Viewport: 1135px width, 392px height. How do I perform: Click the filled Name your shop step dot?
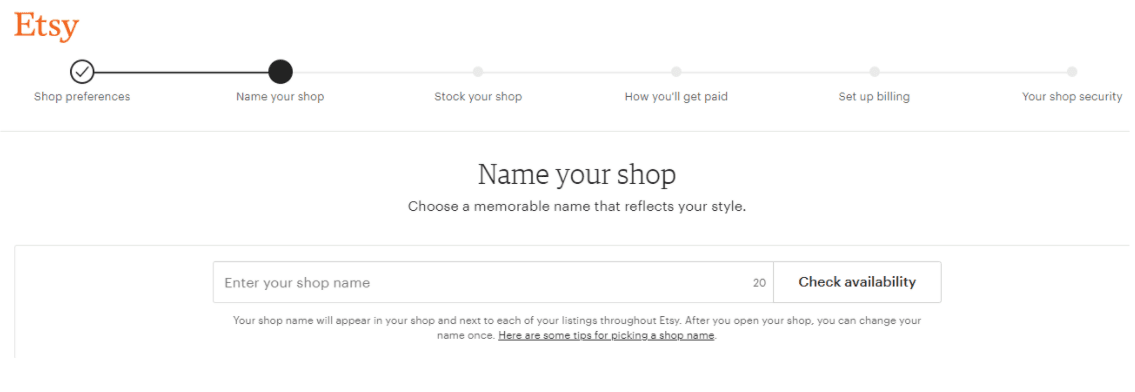click(280, 72)
